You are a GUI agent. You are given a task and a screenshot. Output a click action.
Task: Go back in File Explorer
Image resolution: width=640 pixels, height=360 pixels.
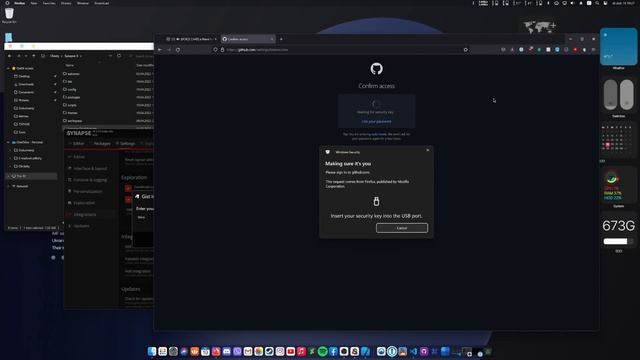click(x=9, y=56)
